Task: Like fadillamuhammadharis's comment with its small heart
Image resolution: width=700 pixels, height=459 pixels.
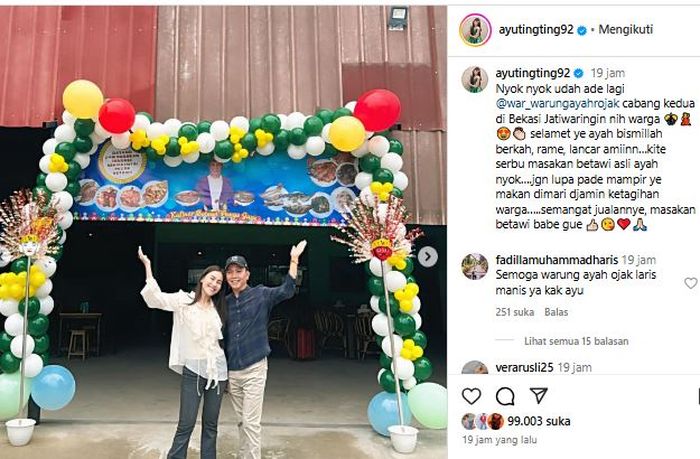Action: coord(691,283)
